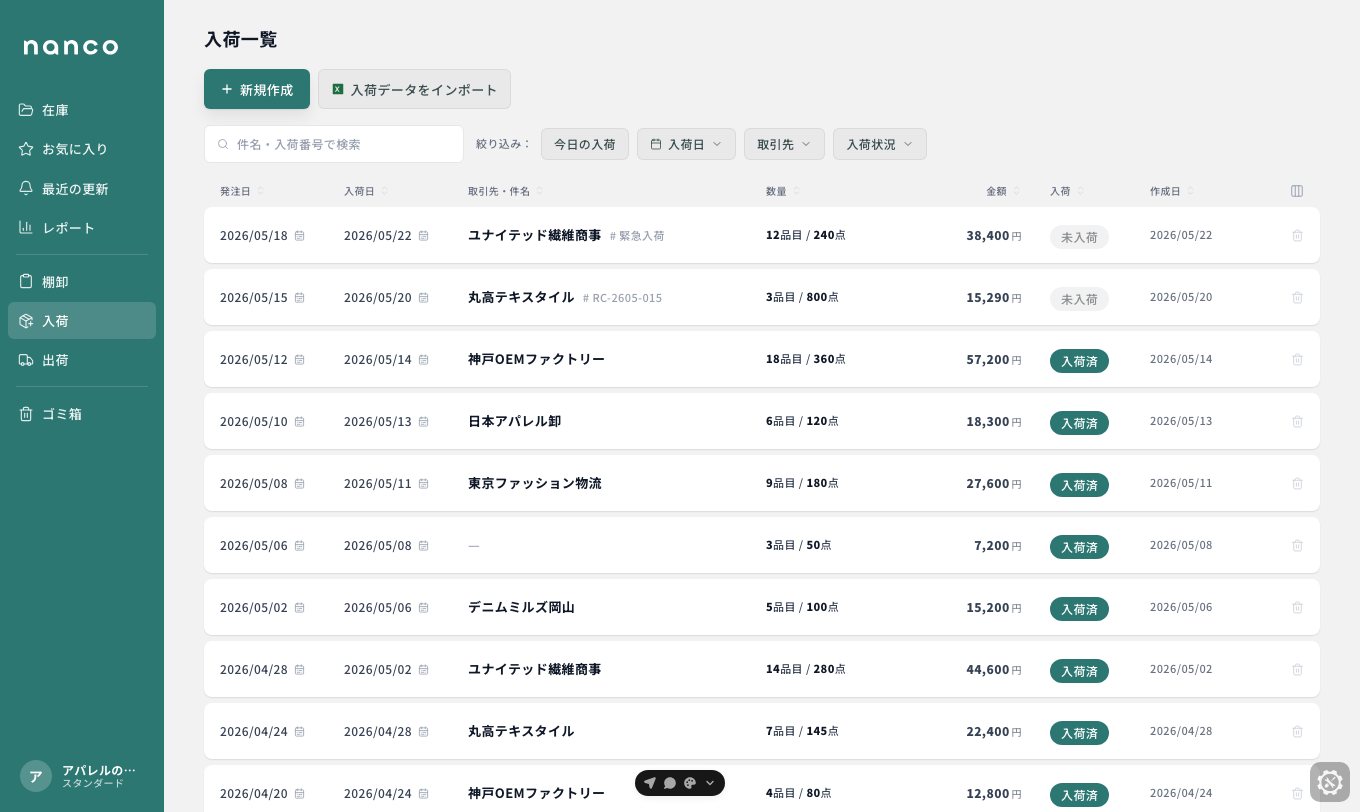1360x812 pixels.
Task: Toggle 入荷済 badge on 日本アパレル卸 row
Action: click(x=1079, y=423)
